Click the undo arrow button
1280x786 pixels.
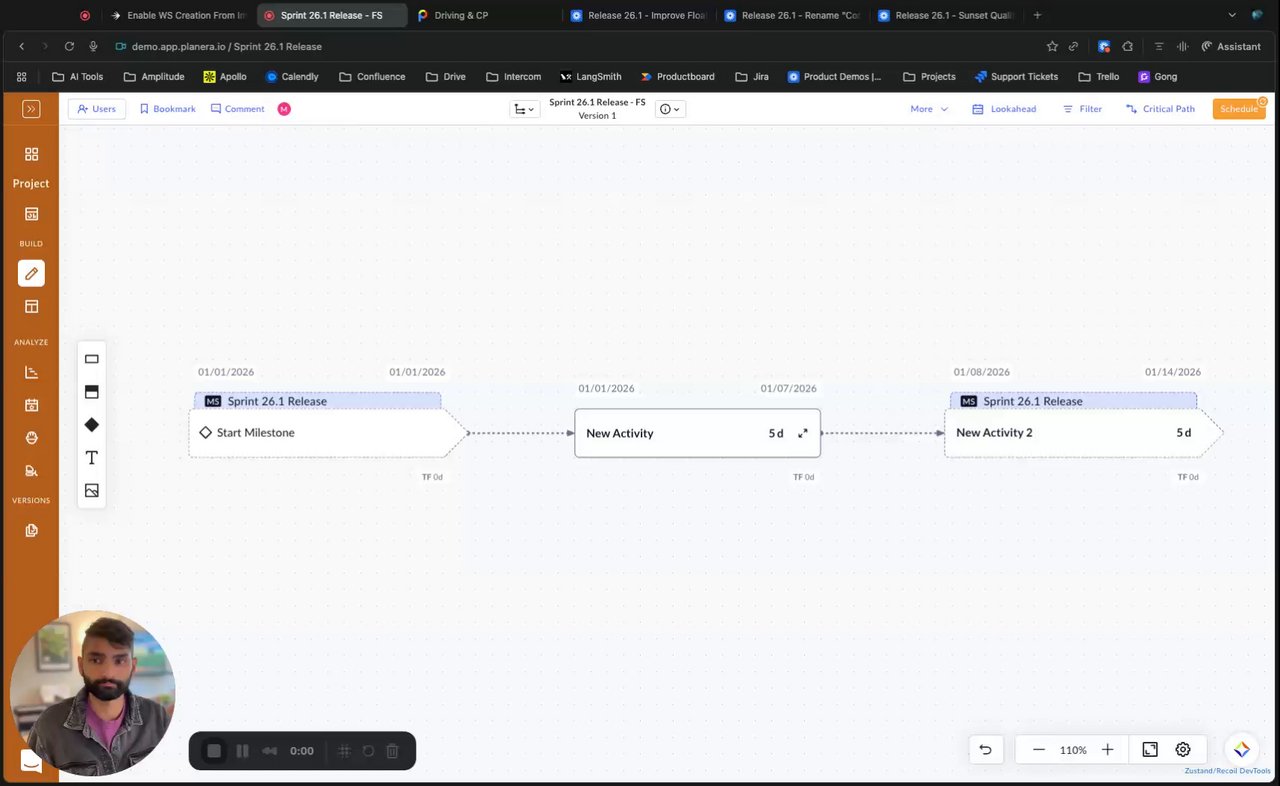[x=985, y=750]
